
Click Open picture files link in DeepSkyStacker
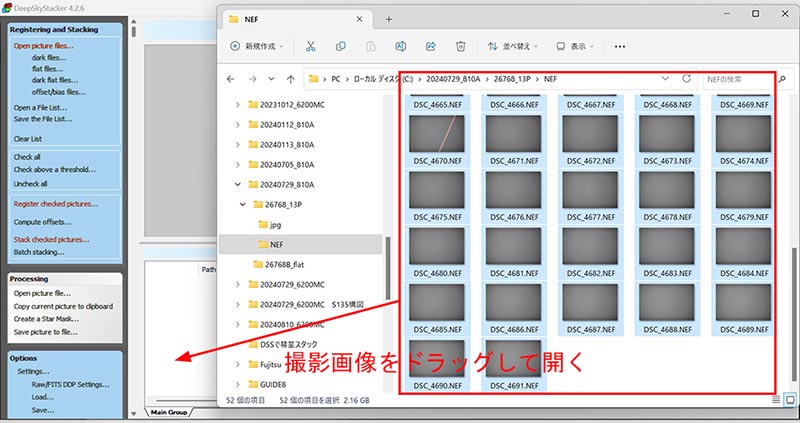[x=43, y=46]
